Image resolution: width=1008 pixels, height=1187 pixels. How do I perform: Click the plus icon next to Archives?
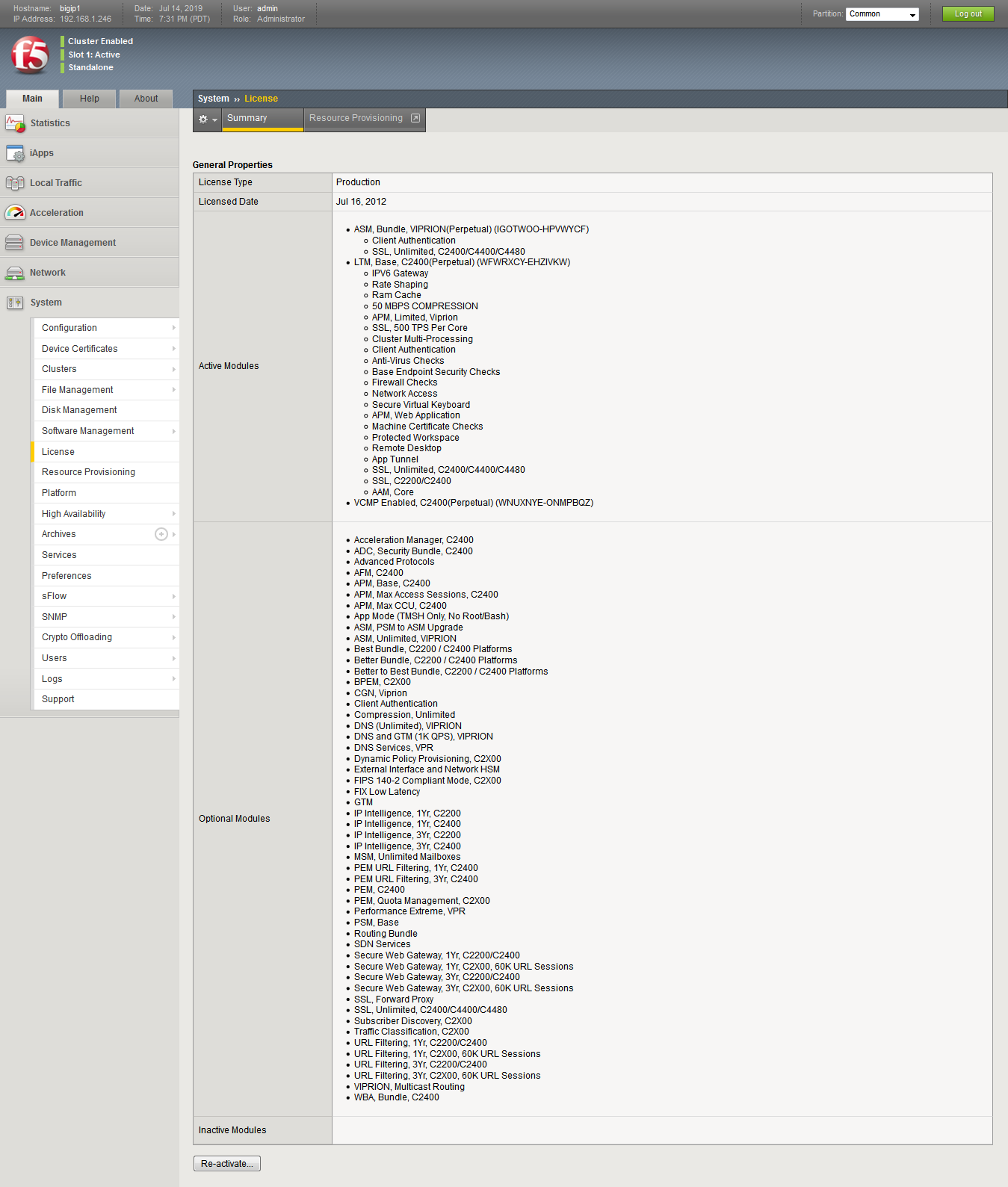click(x=161, y=534)
